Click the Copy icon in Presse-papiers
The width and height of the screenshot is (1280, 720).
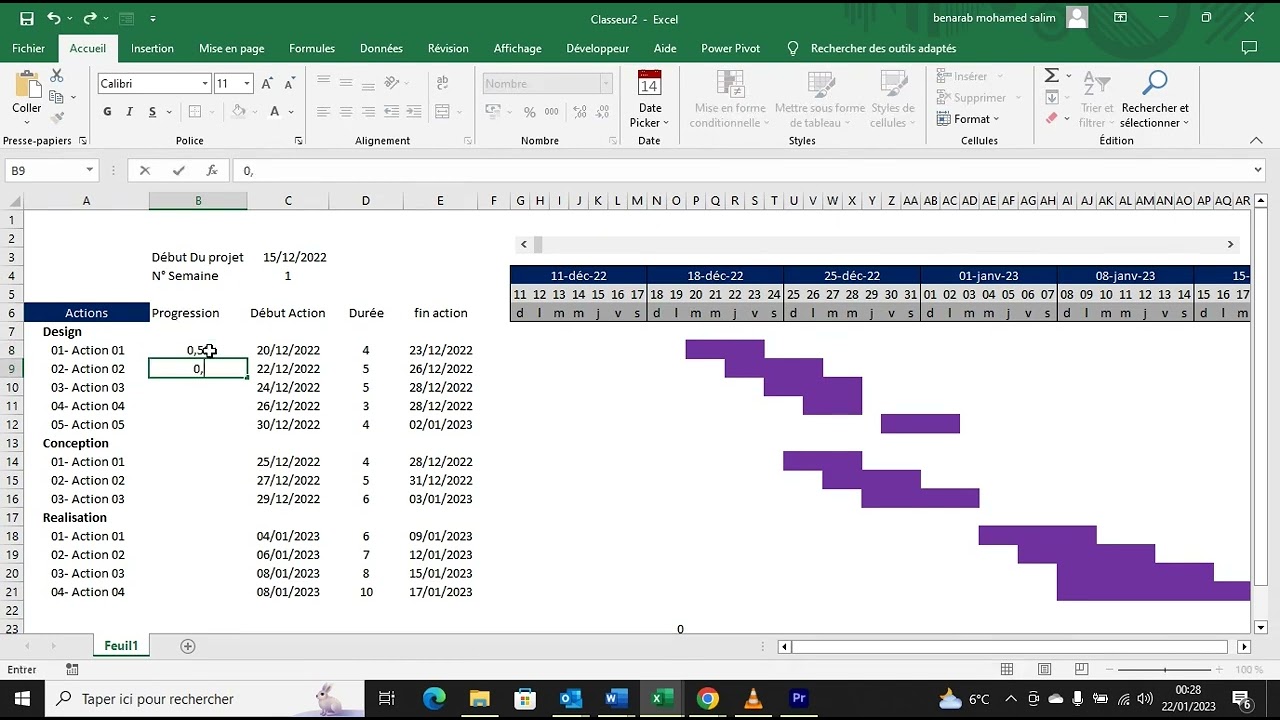tap(57, 97)
